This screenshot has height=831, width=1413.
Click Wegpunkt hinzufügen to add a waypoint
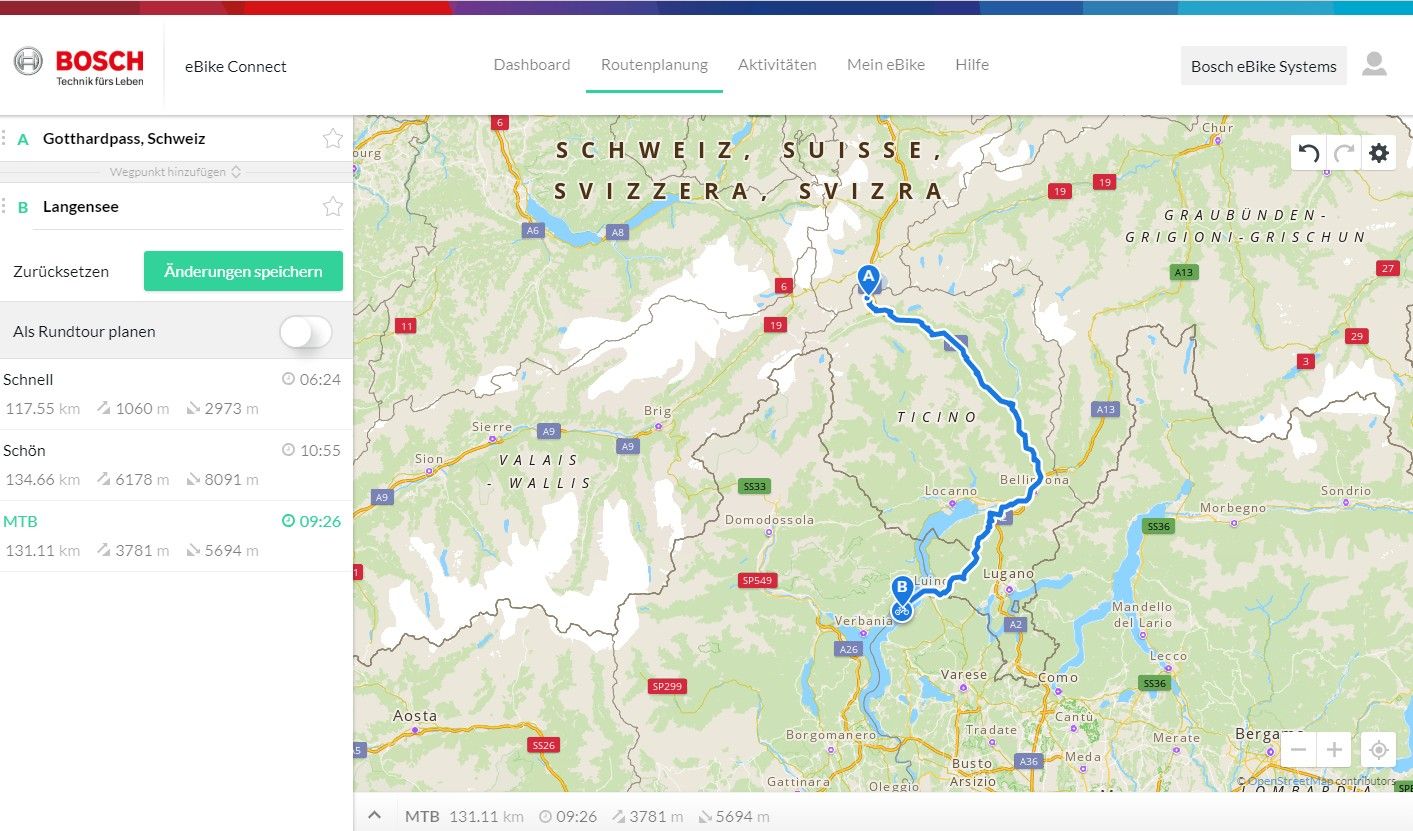pyautogui.click(x=175, y=172)
